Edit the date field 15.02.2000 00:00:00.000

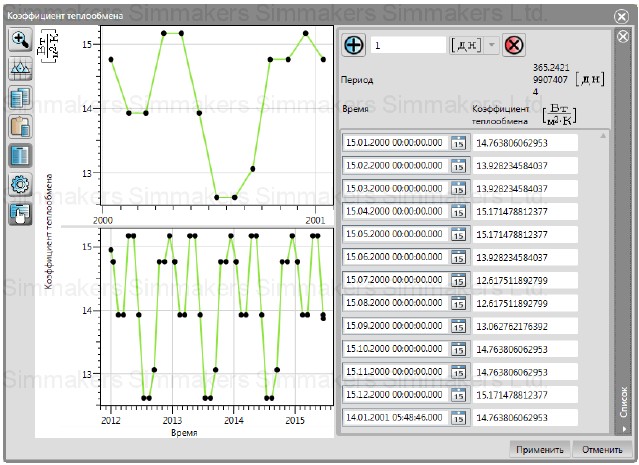point(395,166)
